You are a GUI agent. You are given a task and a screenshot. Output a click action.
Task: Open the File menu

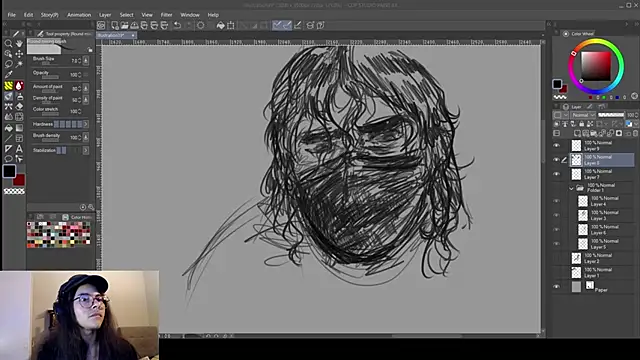point(11,15)
